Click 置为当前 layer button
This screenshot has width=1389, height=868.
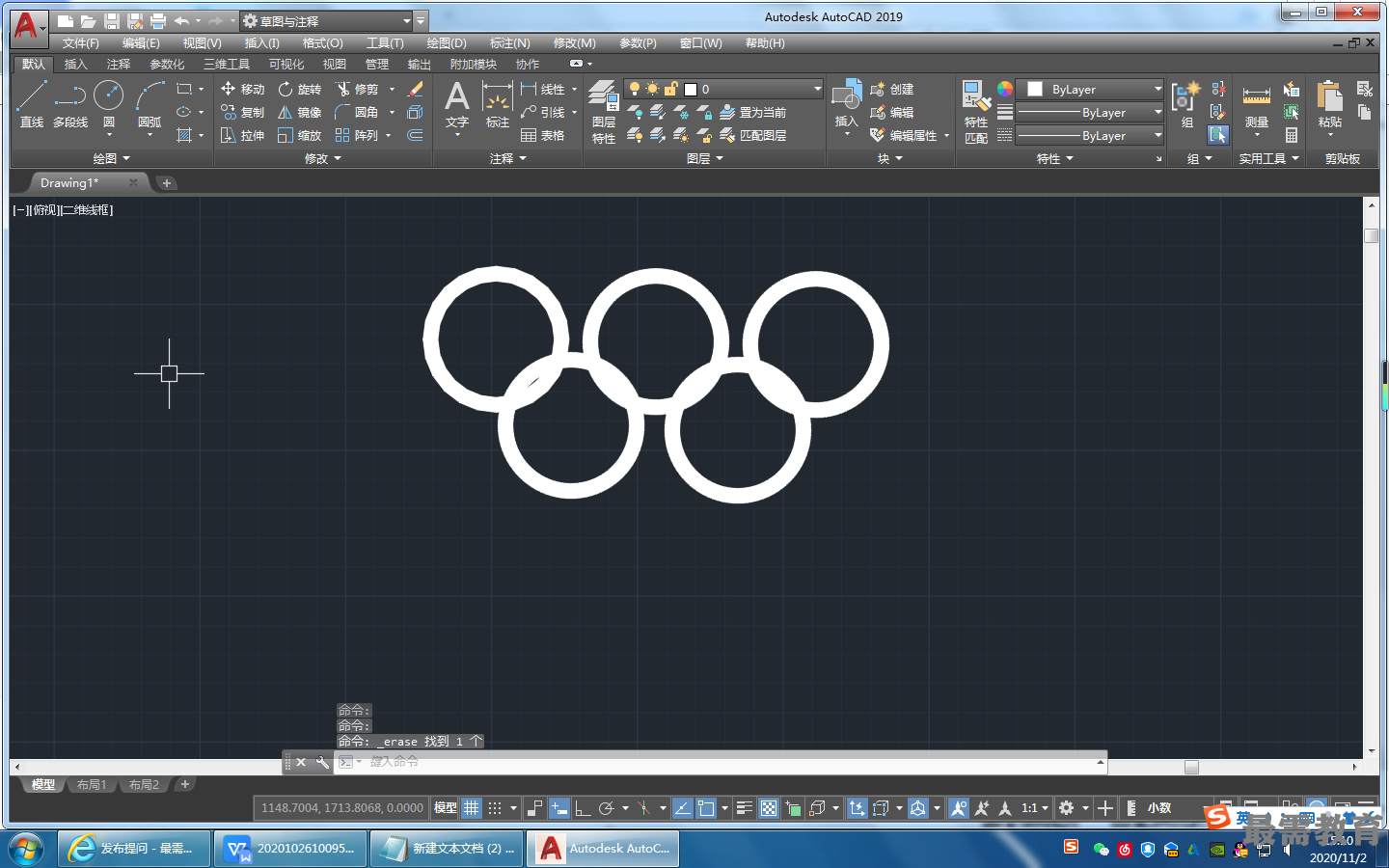tap(752, 113)
